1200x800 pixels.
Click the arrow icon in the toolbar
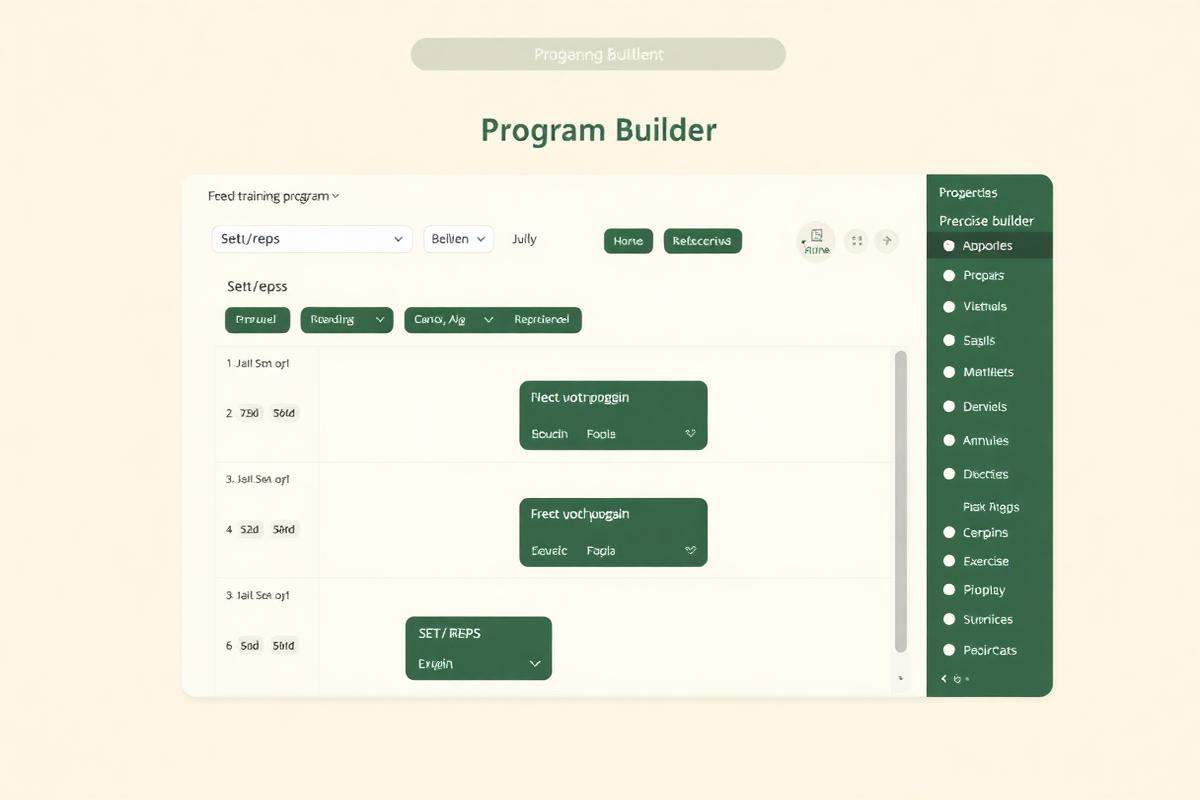[x=886, y=241]
